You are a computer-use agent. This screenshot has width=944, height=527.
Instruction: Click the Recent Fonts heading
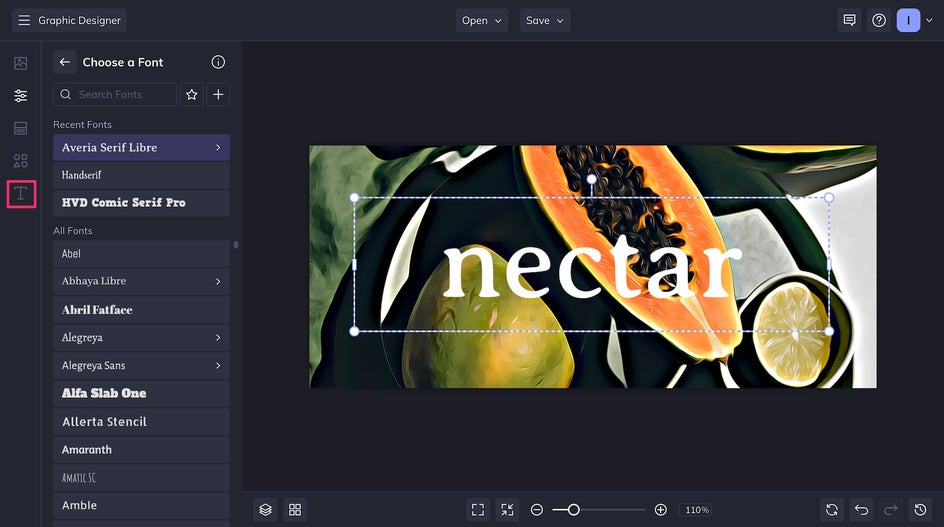(82, 125)
